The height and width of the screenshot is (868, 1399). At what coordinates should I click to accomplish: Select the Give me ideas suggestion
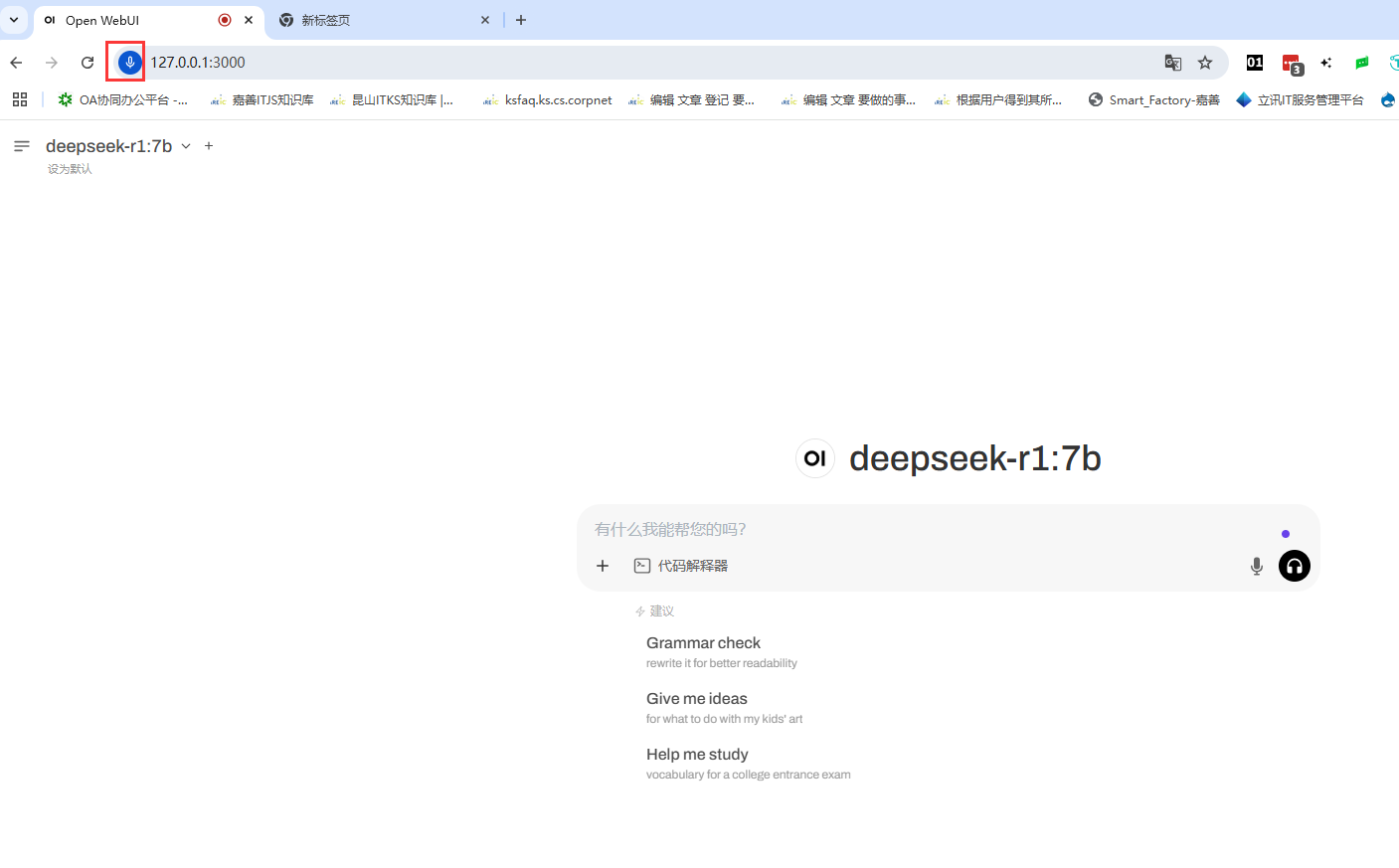tap(724, 708)
